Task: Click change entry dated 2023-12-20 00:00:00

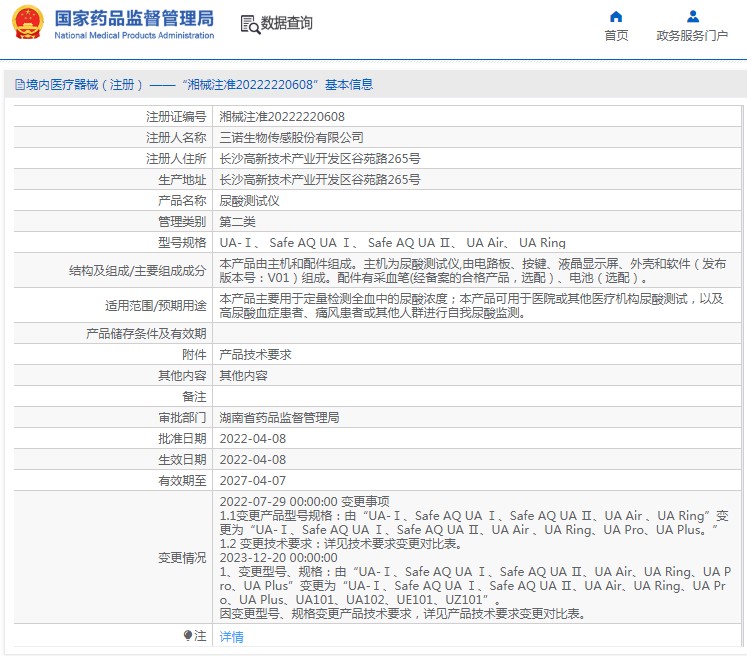Action: pos(278,557)
